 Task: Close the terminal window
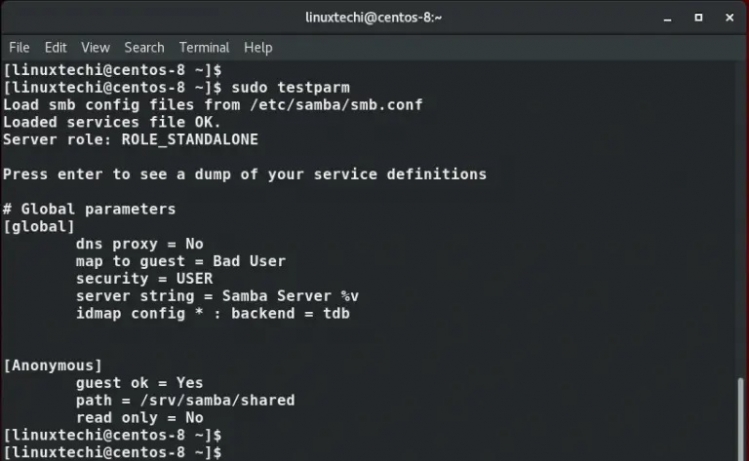[730, 18]
